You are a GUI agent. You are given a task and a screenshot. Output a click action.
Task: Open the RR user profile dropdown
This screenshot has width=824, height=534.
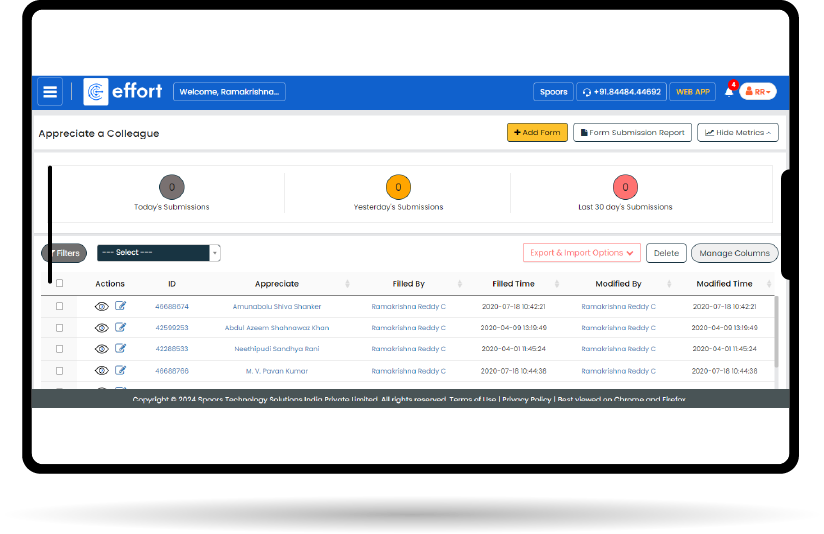[758, 92]
